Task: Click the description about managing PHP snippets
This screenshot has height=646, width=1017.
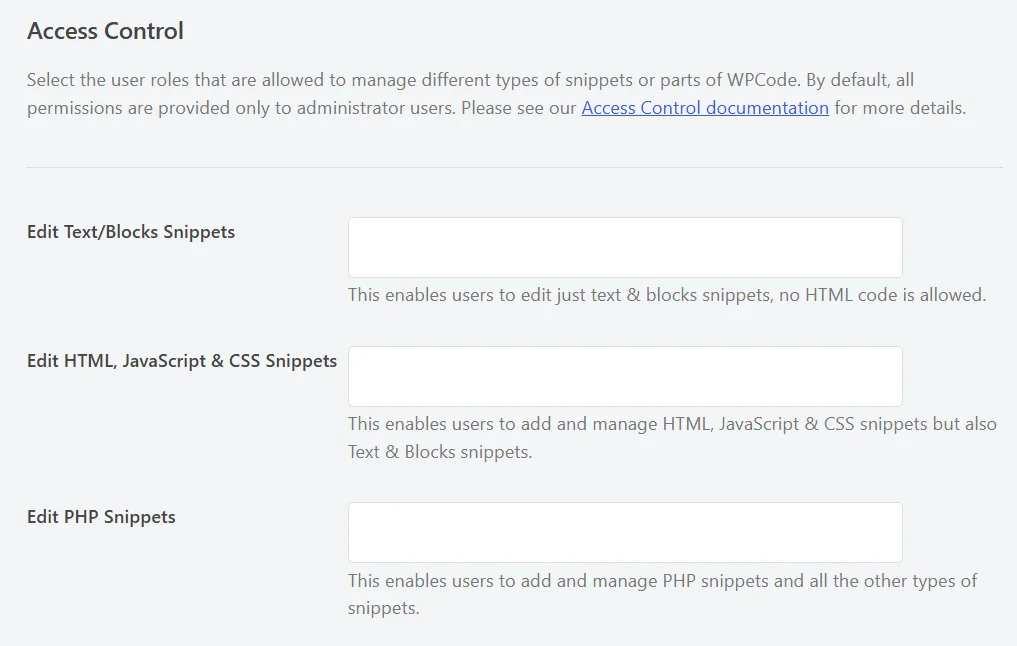Action: 662,594
